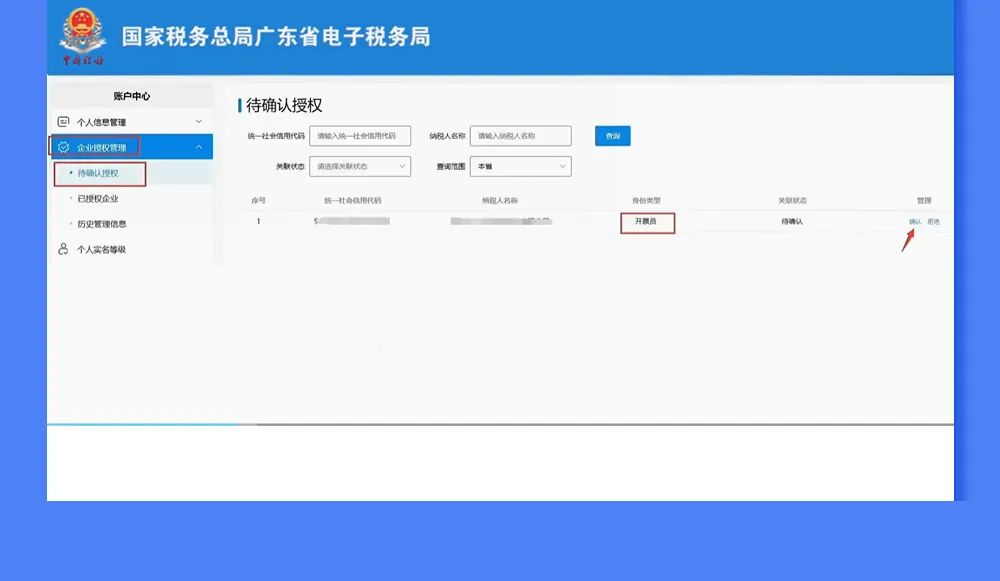Focus the 纳税人名称 input field
The image size is (1000, 581).
click(520, 136)
